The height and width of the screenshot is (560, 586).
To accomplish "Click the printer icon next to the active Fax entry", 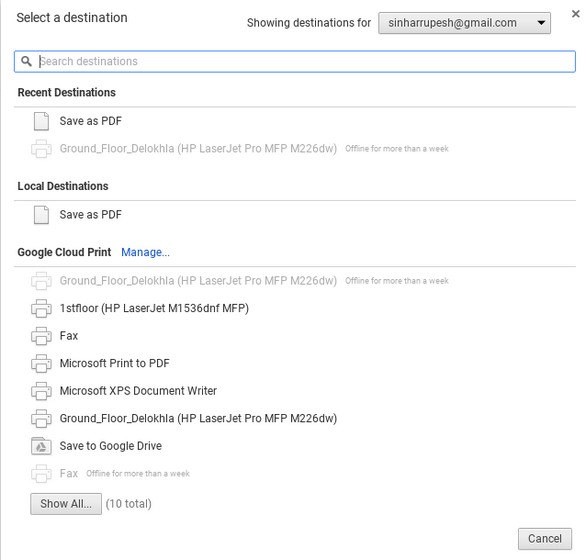I will coord(41,336).
